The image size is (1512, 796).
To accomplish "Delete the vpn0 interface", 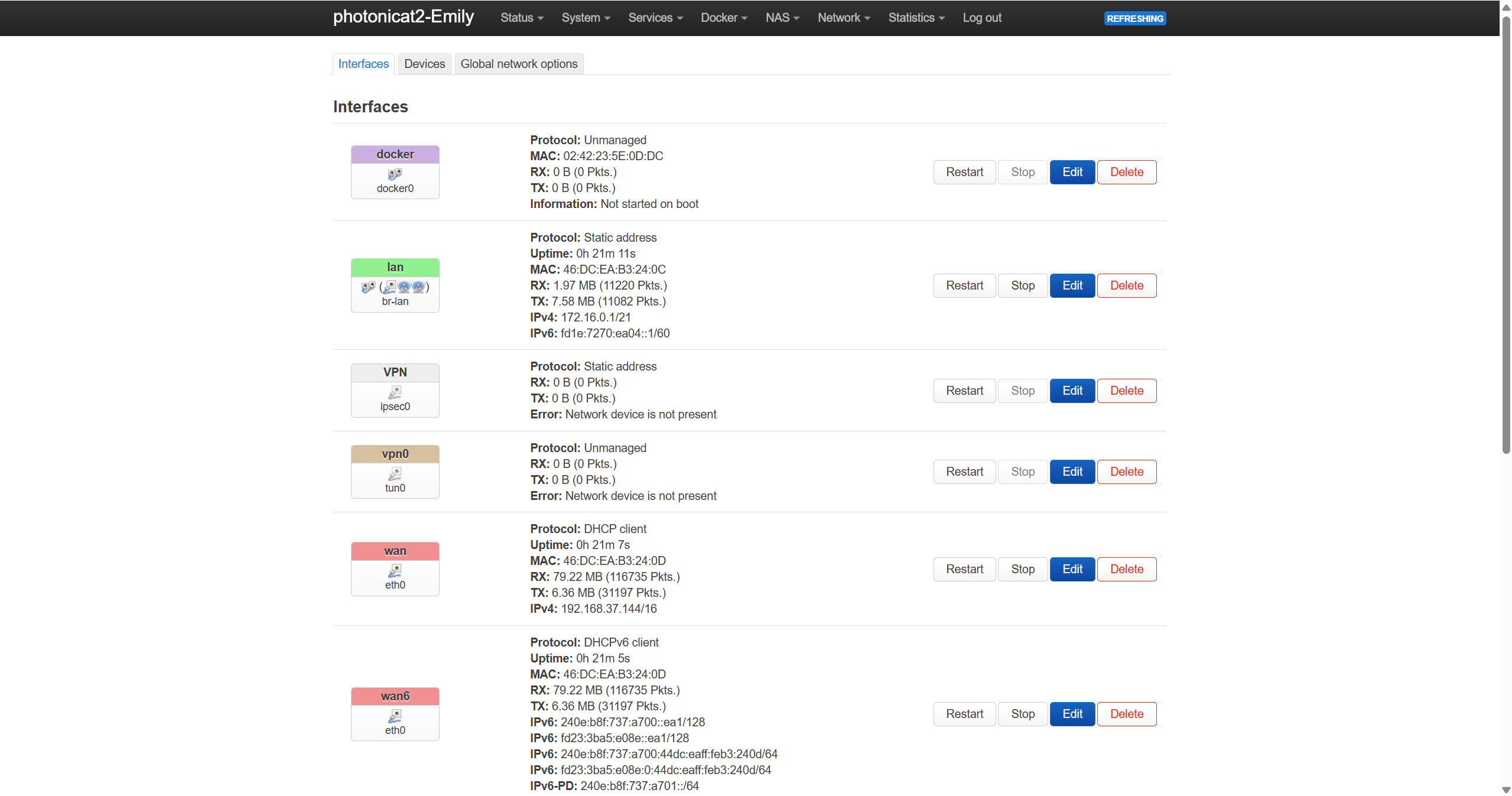I will coord(1126,472).
